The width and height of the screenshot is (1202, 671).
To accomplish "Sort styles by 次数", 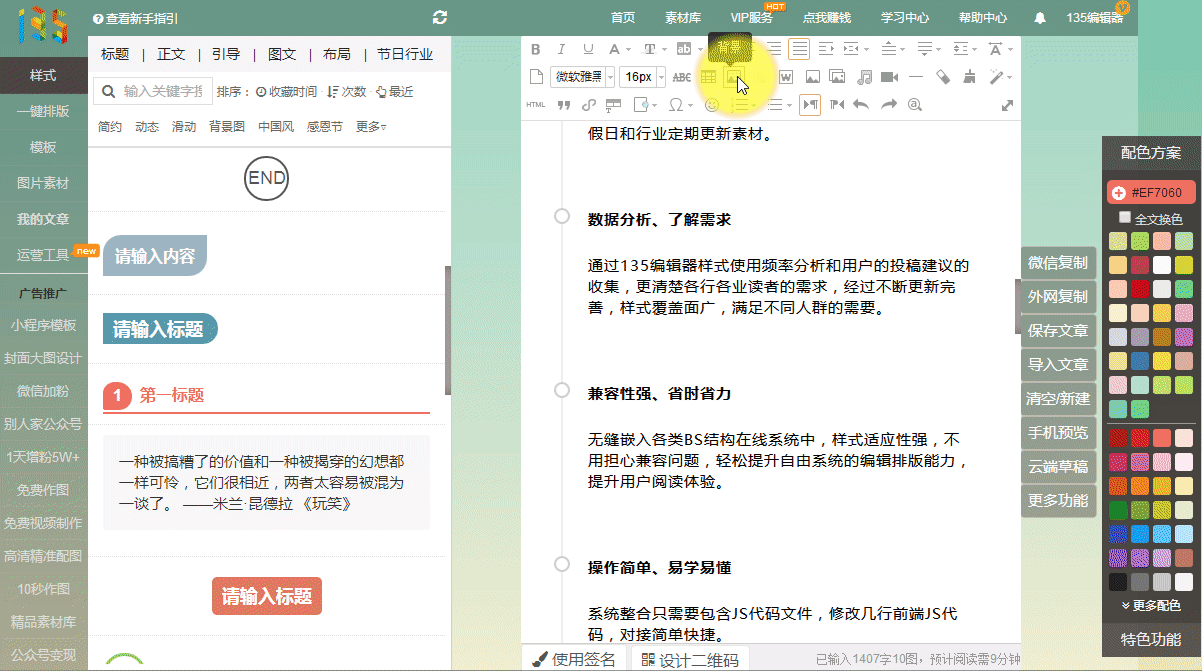I will tap(347, 92).
